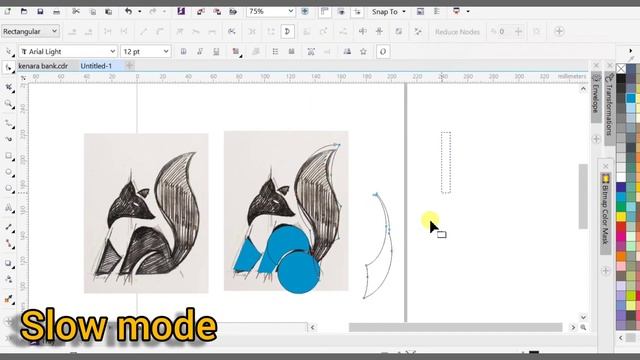Select the Ellipse tool
The image size is (640, 360).
click(x=9, y=172)
